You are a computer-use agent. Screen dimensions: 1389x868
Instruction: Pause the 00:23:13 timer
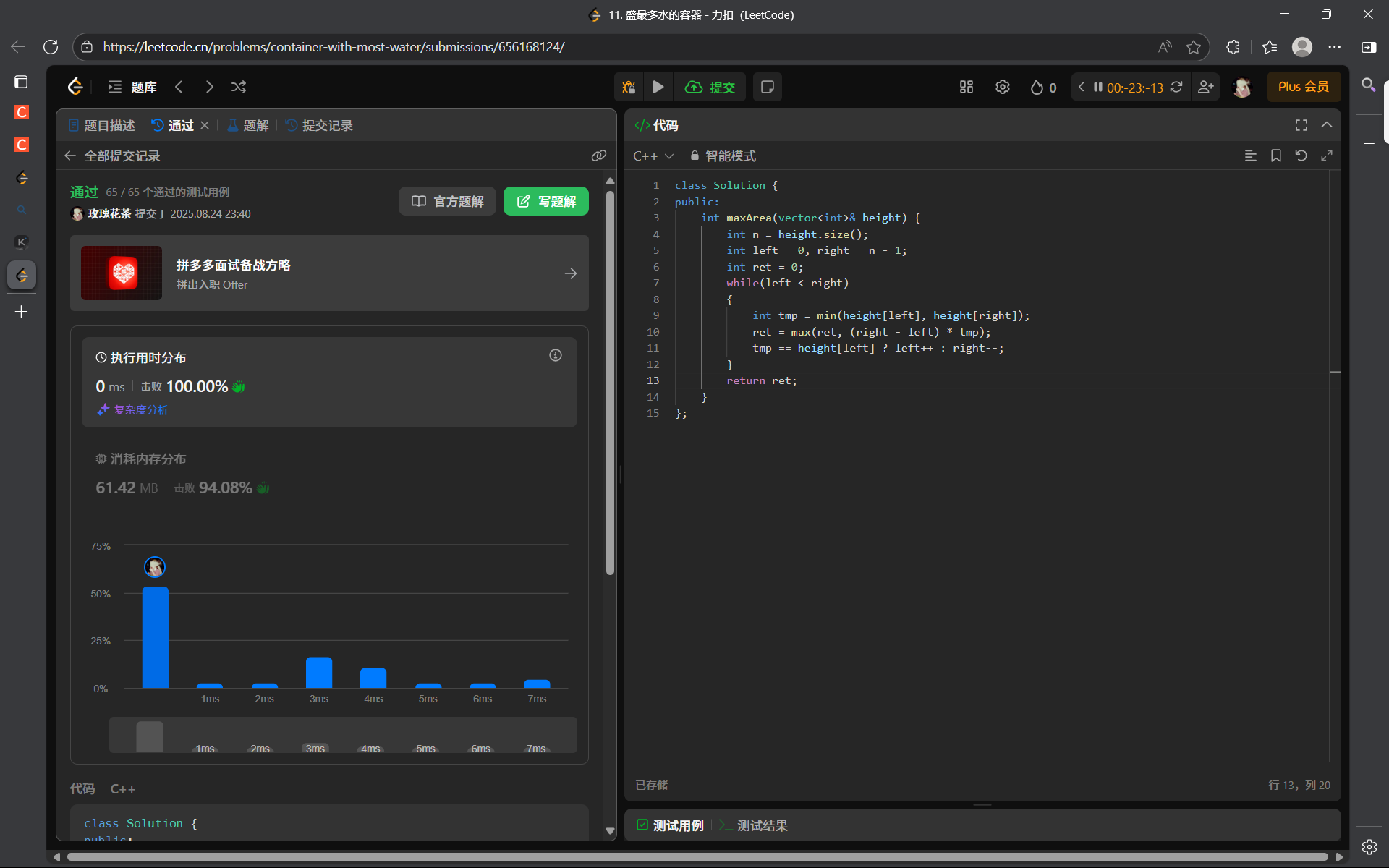pyautogui.click(x=1098, y=87)
